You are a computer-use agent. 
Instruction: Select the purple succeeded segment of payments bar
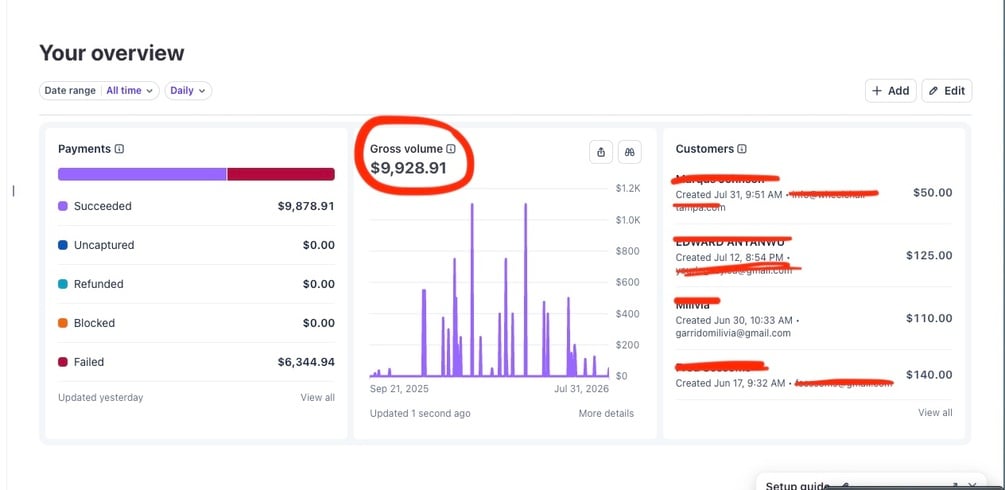tap(142, 174)
